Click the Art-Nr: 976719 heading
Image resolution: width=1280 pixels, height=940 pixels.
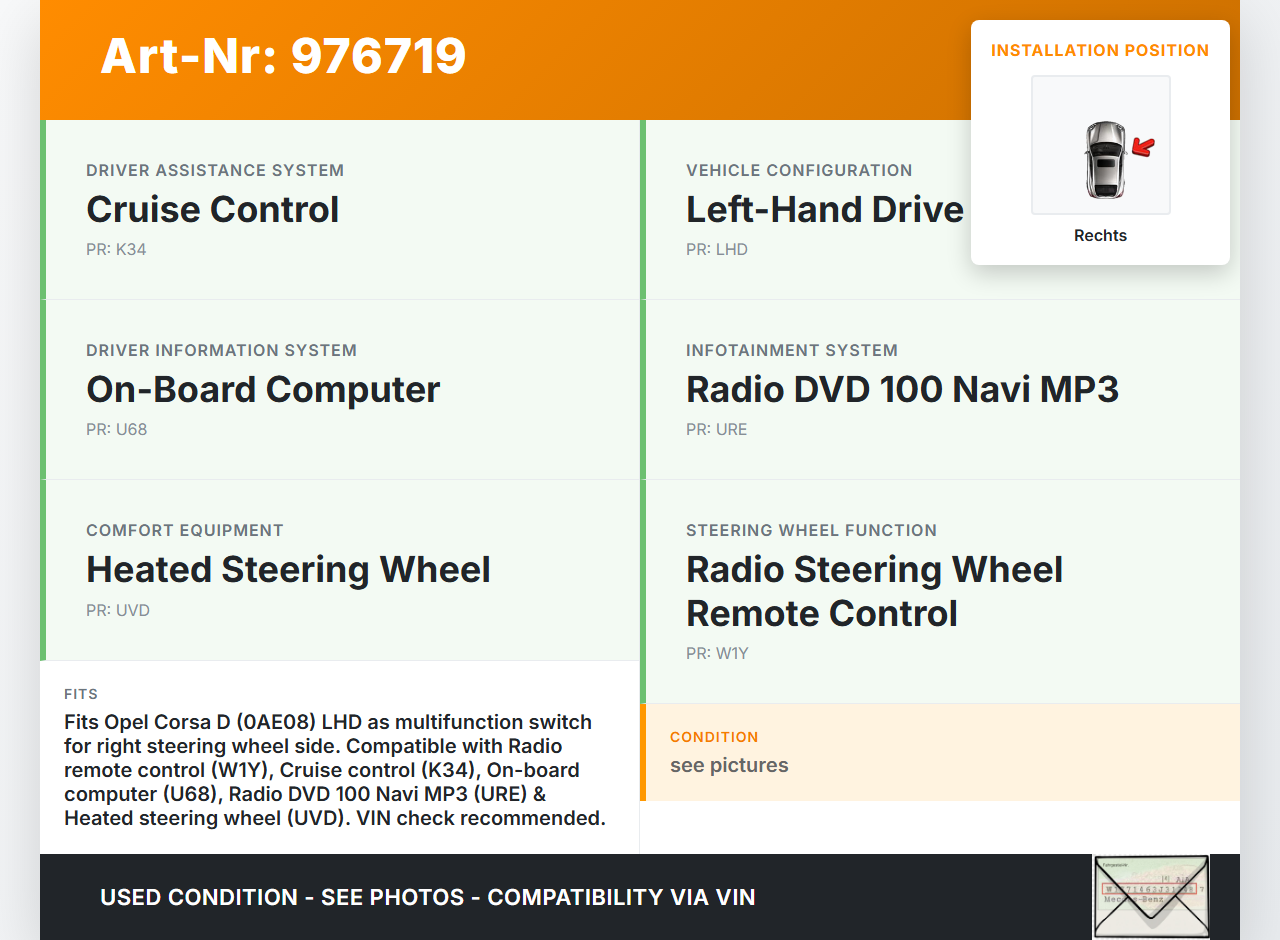283,56
